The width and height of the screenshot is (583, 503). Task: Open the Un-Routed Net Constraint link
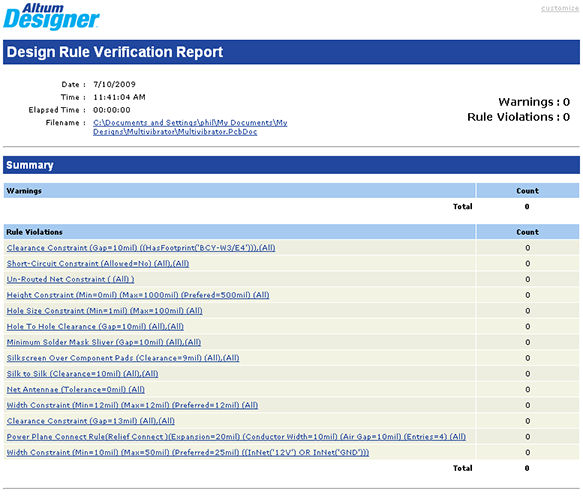(x=70, y=279)
